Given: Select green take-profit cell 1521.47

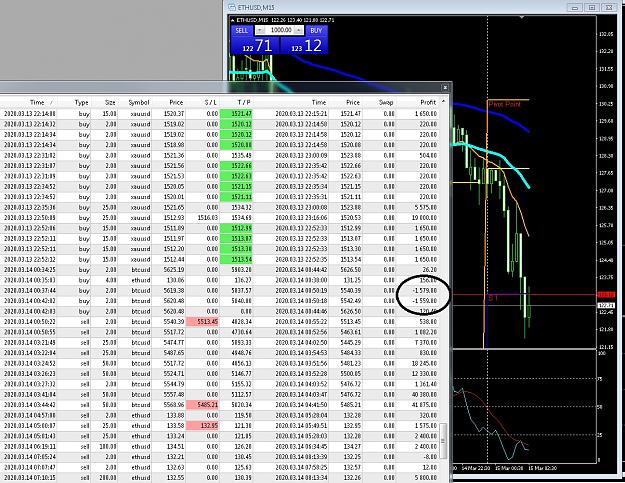Looking at the screenshot, I should coord(236,114).
